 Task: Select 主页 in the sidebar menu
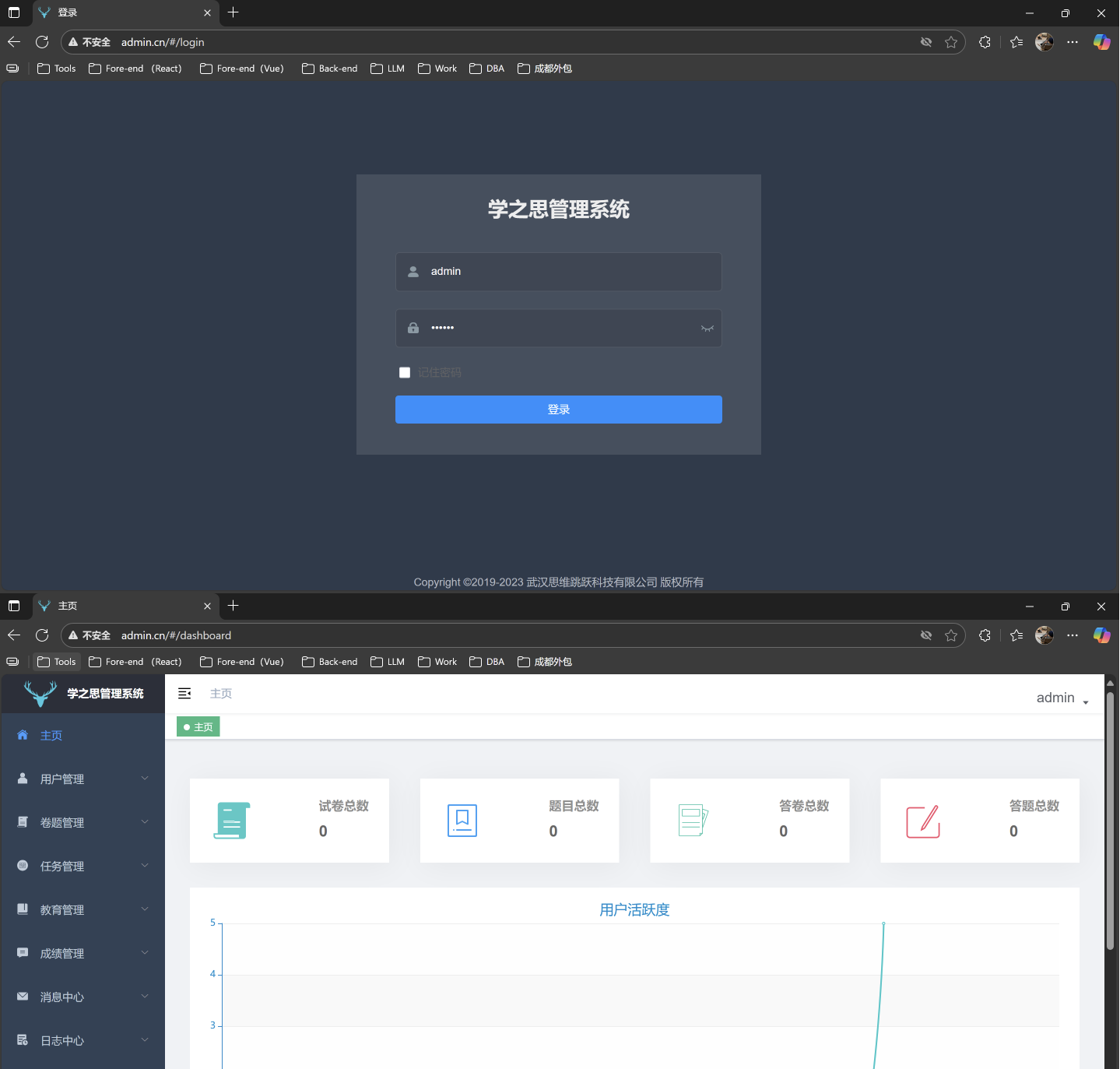(83, 736)
